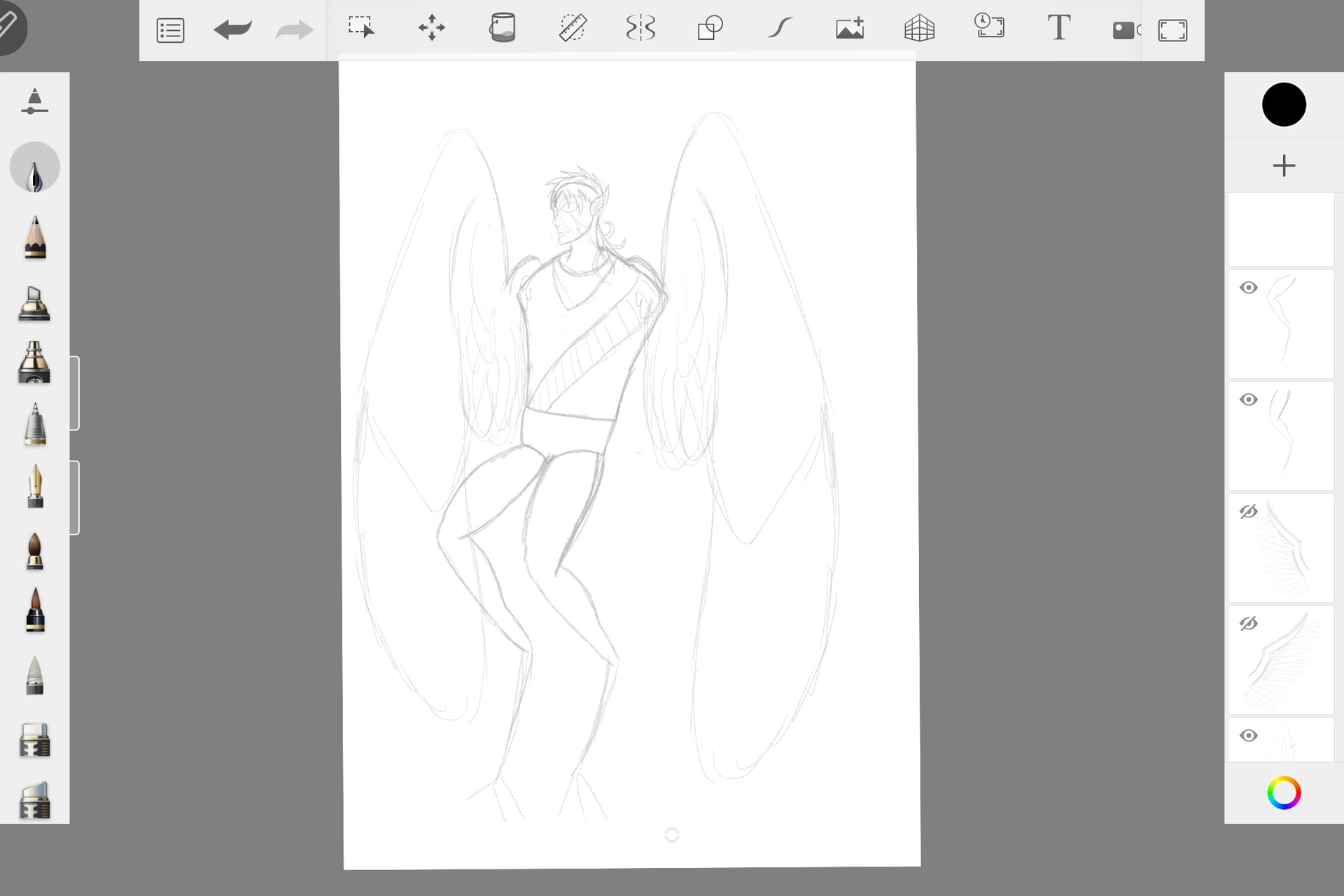Pick the airbrush tool
The image size is (1344, 896).
coord(34,362)
